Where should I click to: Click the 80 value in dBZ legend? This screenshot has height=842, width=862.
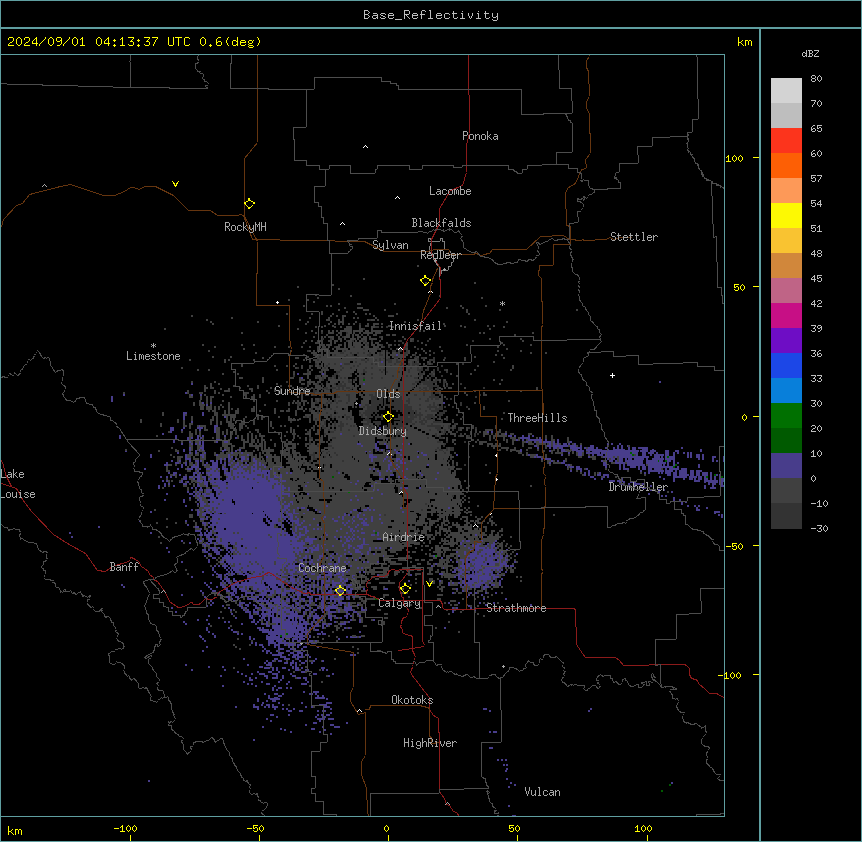pos(816,79)
